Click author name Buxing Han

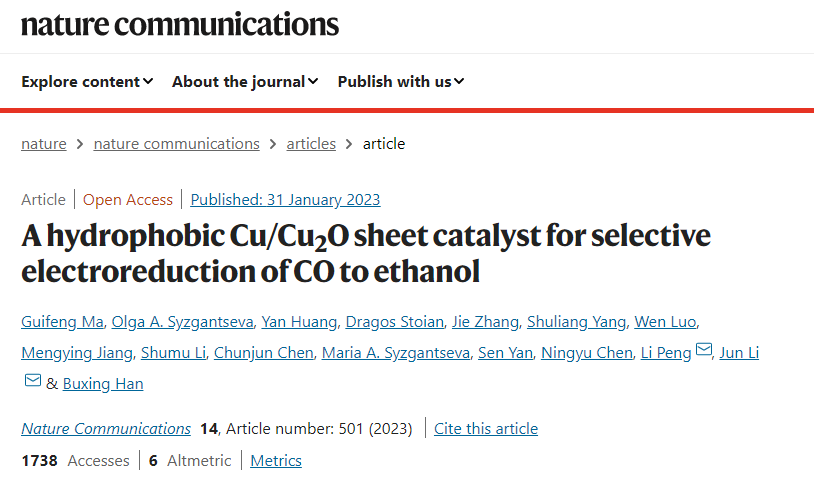103,384
